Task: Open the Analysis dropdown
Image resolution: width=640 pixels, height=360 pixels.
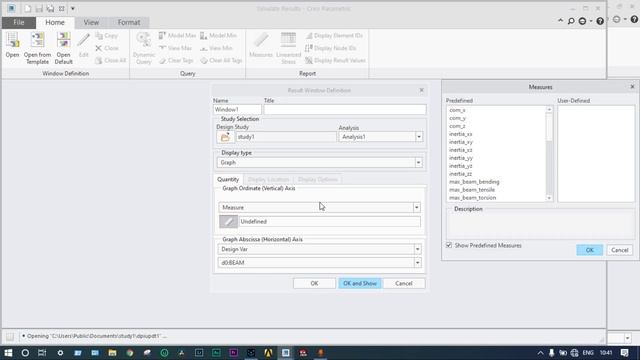Action: point(419,137)
